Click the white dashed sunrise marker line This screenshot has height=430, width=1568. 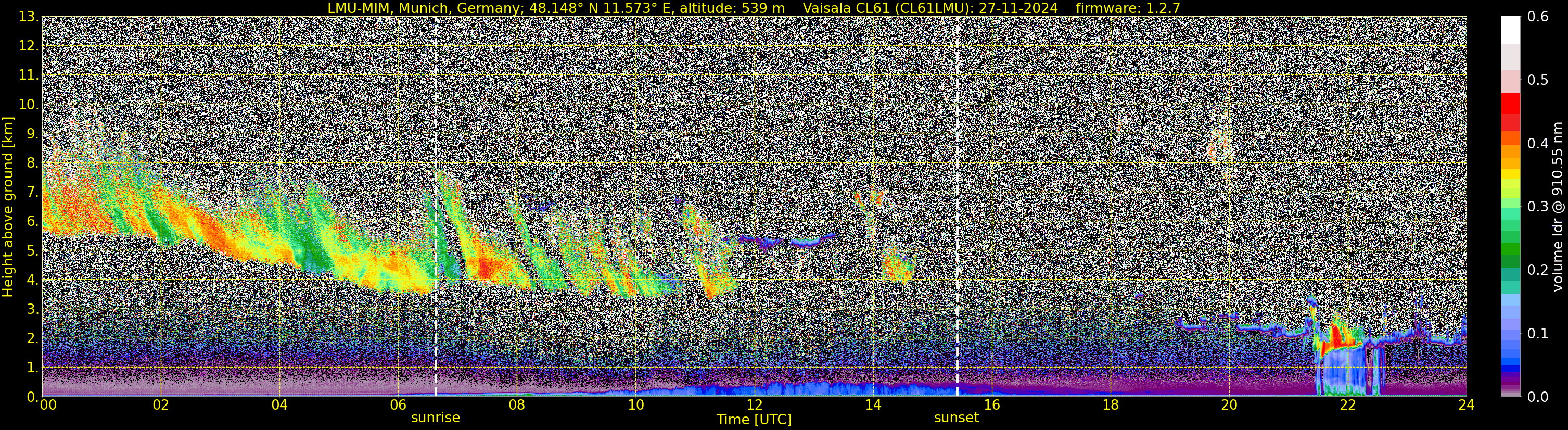(436, 207)
